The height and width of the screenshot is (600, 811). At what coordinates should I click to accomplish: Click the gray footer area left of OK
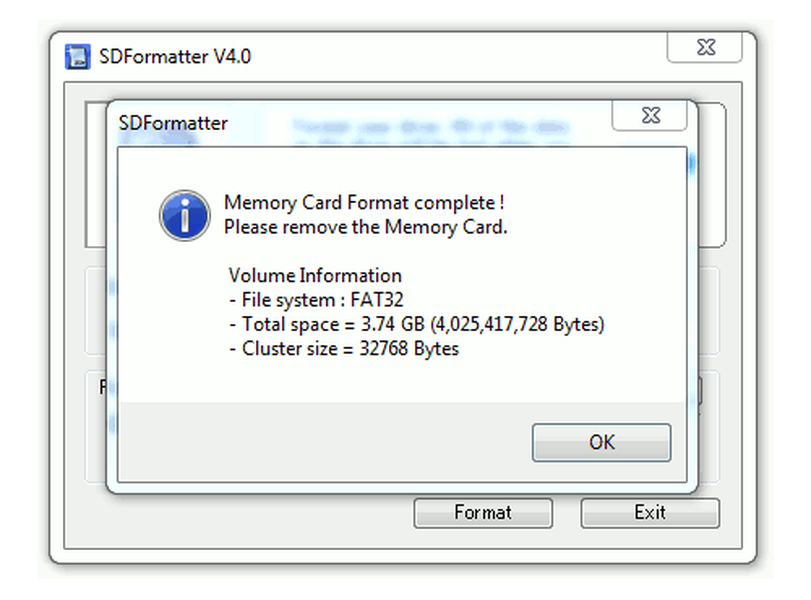coord(320,442)
